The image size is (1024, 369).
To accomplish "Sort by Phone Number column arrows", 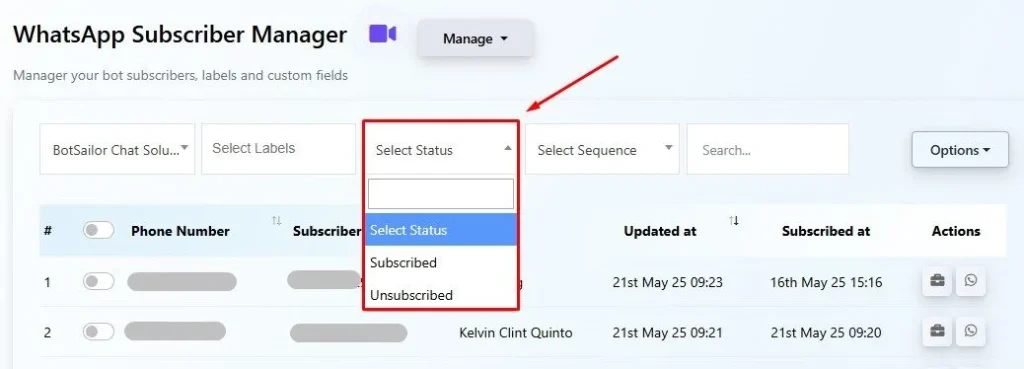I will pos(276,221).
